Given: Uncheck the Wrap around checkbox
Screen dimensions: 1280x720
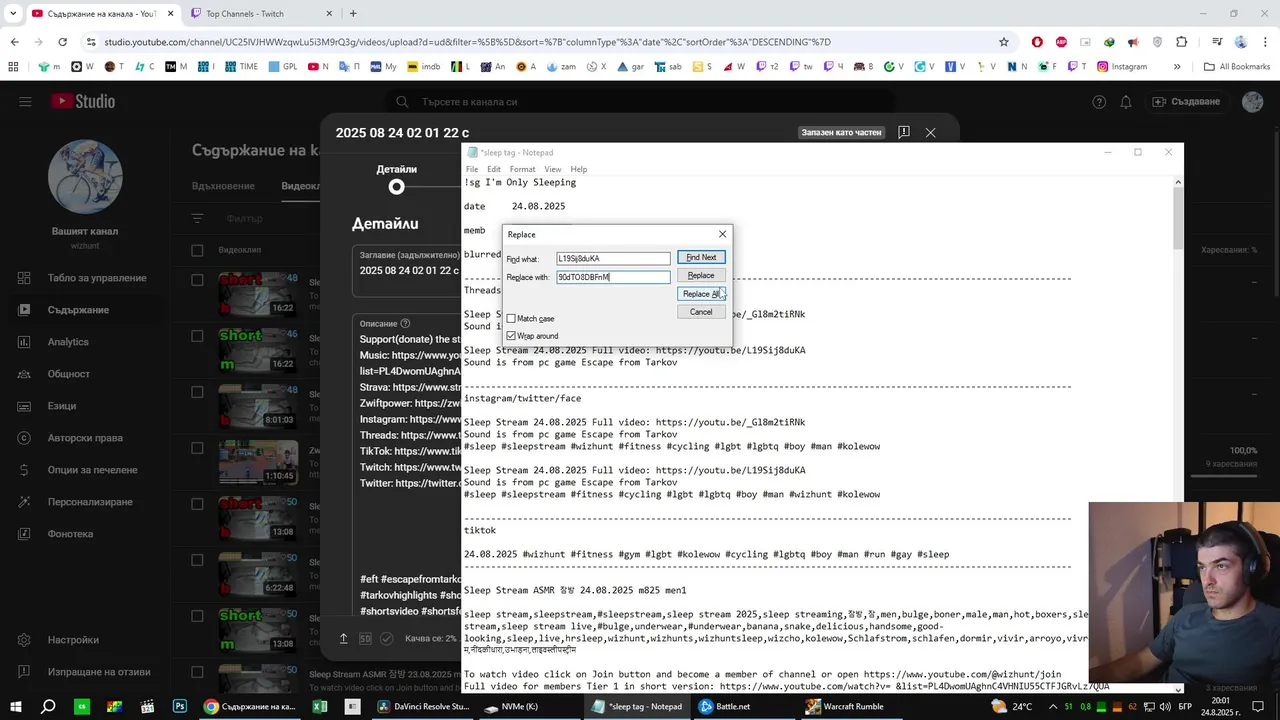Looking at the screenshot, I should [x=511, y=336].
